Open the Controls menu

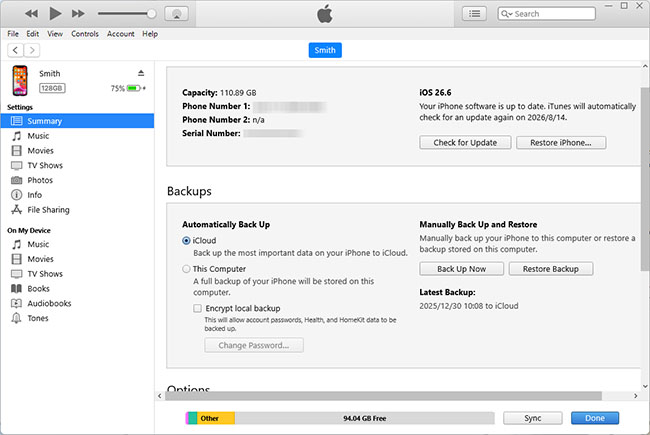(85, 34)
